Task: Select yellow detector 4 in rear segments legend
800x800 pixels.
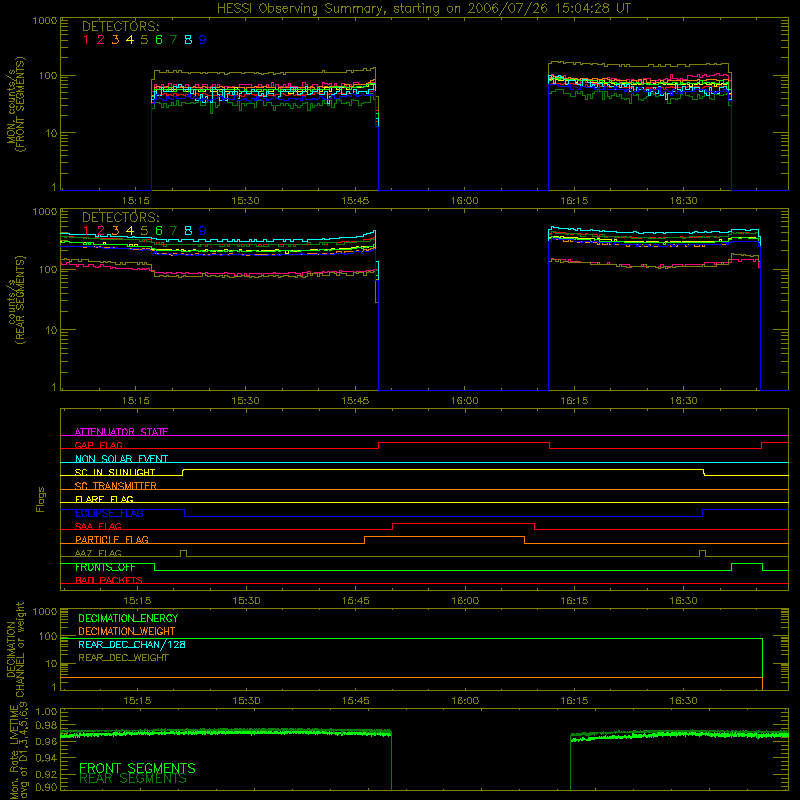Action: 130,231
